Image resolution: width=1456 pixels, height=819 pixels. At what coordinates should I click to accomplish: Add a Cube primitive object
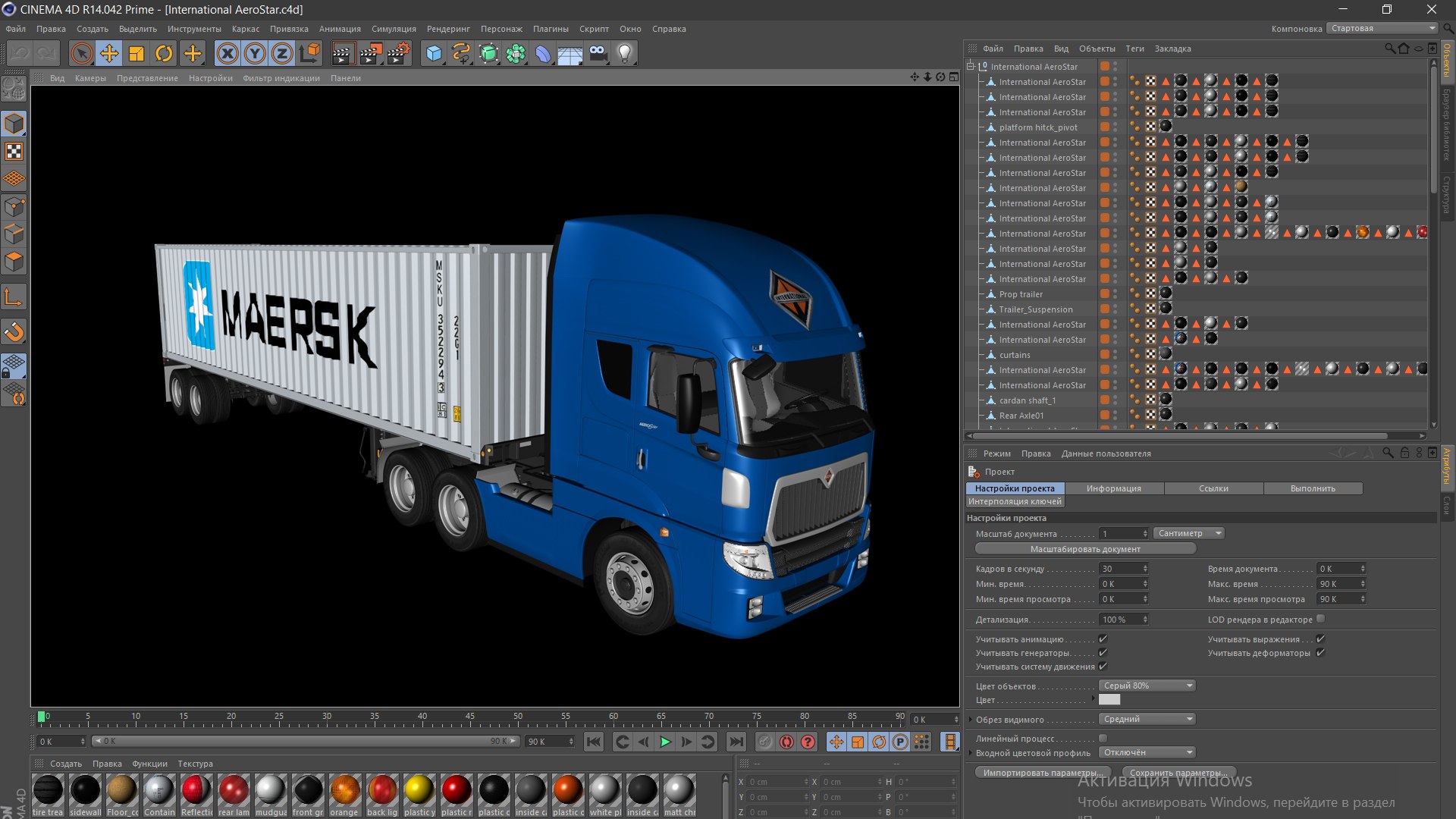click(434, 54)
